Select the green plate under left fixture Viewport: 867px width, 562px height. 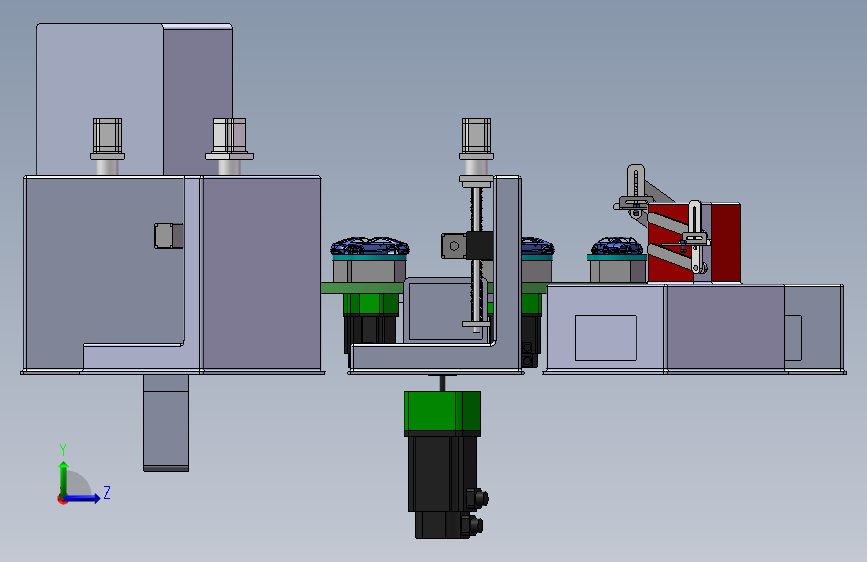tap(362, 288)
